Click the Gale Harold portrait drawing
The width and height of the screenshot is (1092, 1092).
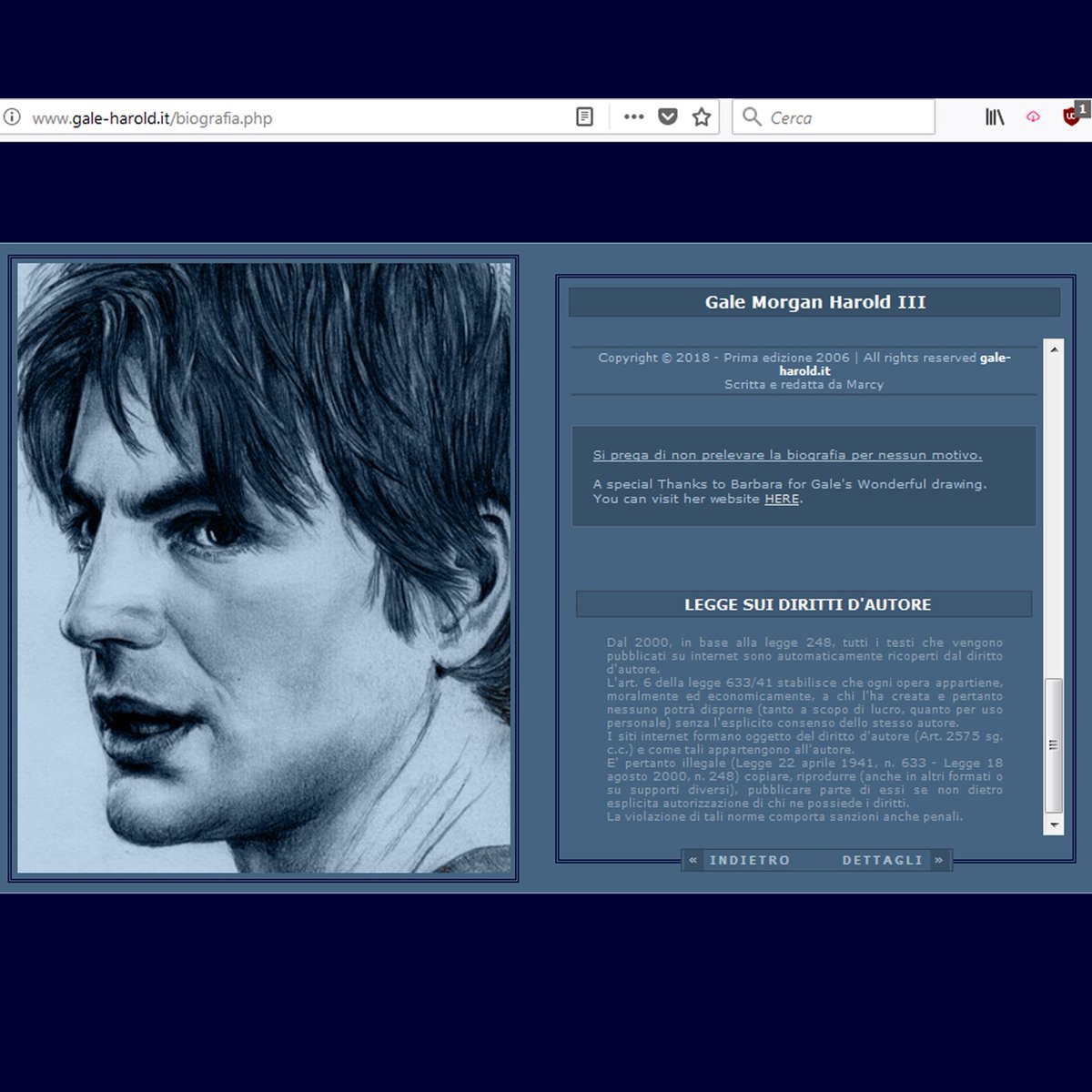[264, 569]
